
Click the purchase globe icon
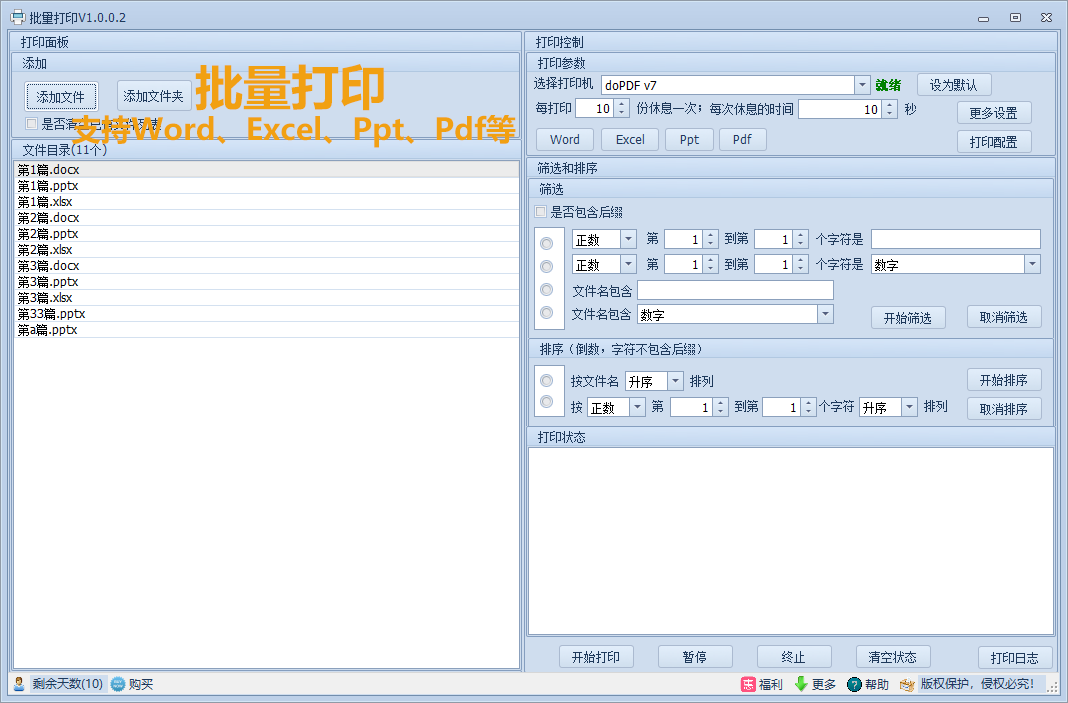coord(118,683)
